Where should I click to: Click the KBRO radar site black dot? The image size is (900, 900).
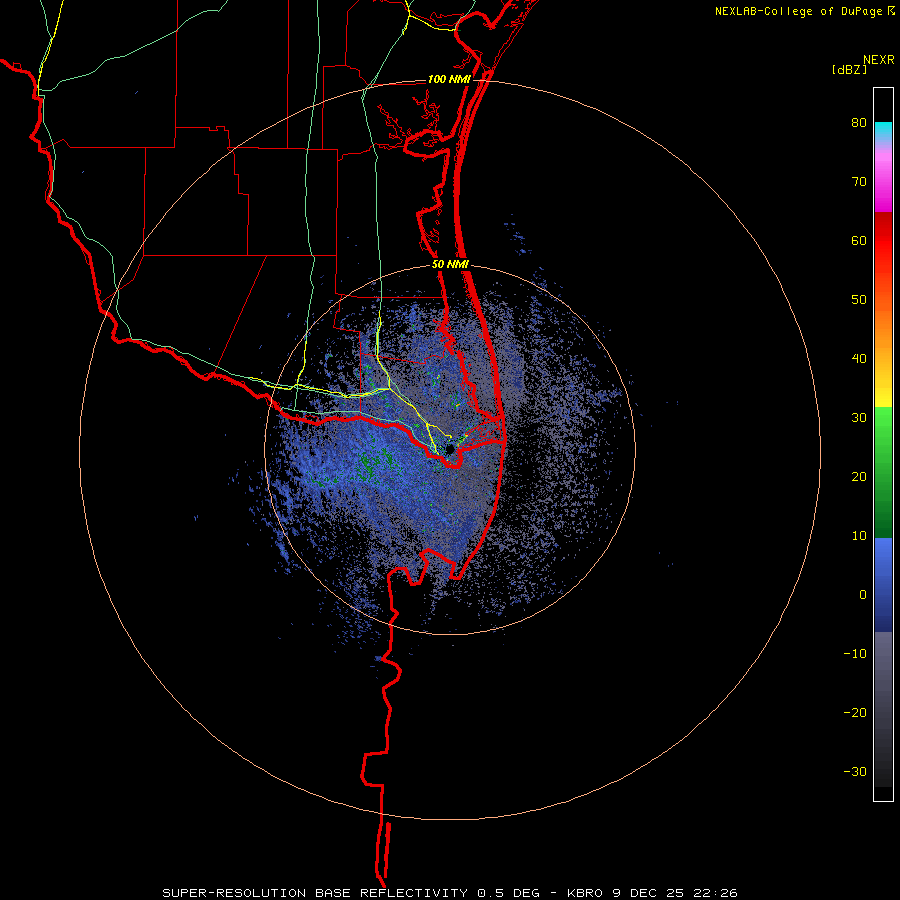450,449
